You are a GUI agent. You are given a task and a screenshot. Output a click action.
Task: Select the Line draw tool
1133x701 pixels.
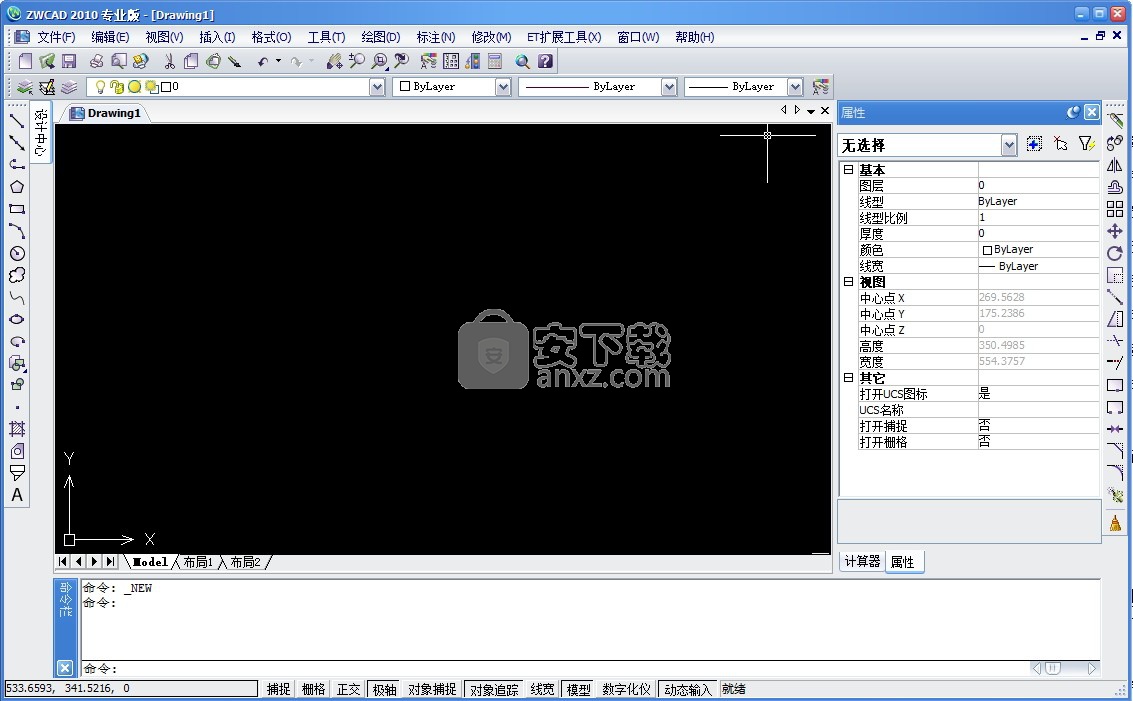tap(17, 121)
